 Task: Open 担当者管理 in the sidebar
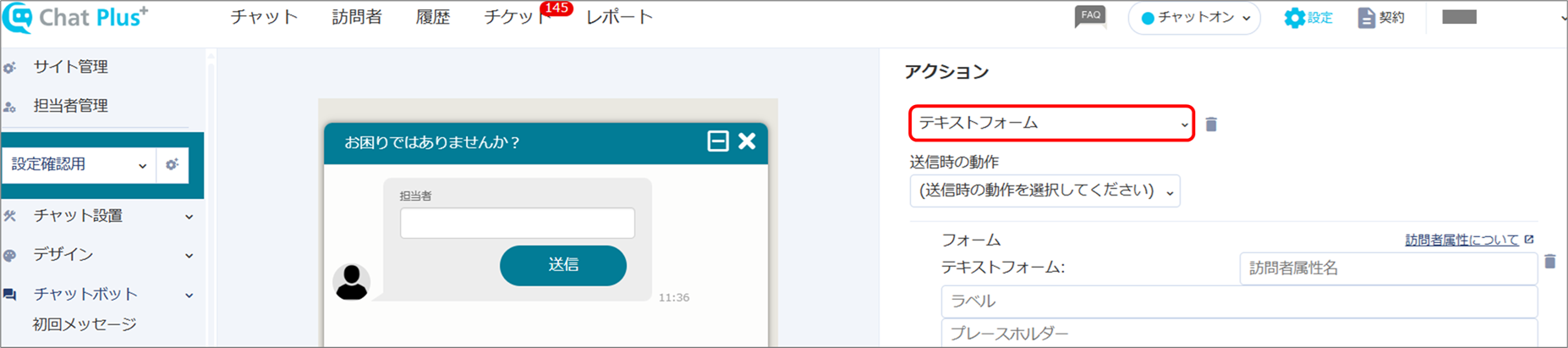pos(70,106)
